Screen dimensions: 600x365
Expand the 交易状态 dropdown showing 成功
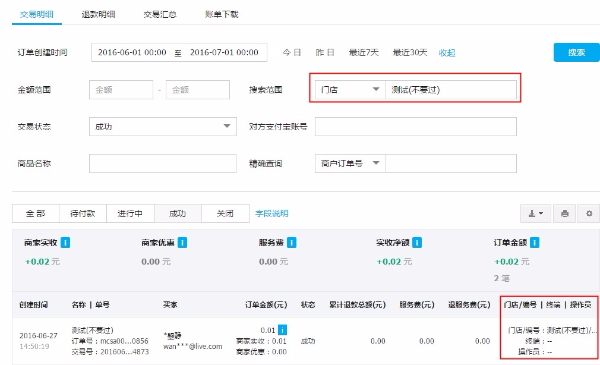coord(163,127)
